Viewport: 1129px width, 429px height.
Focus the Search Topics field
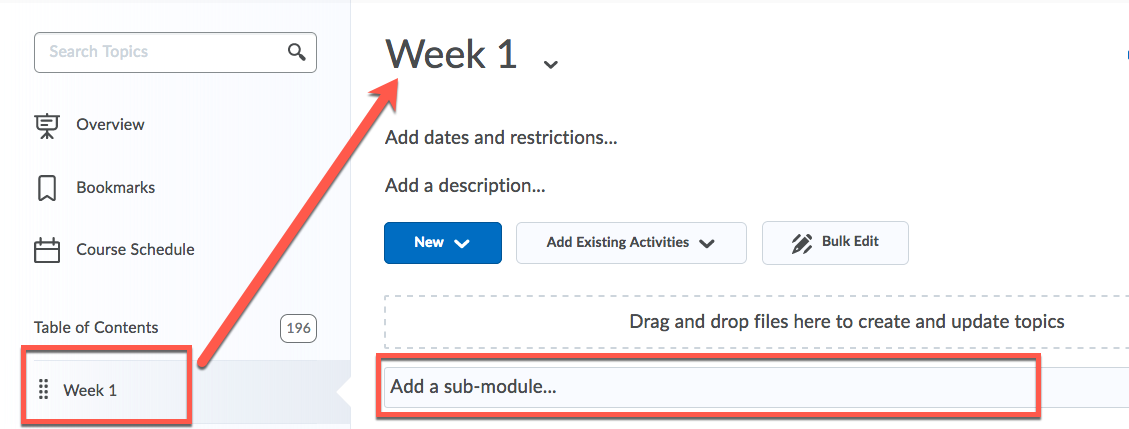click(160, 52)
